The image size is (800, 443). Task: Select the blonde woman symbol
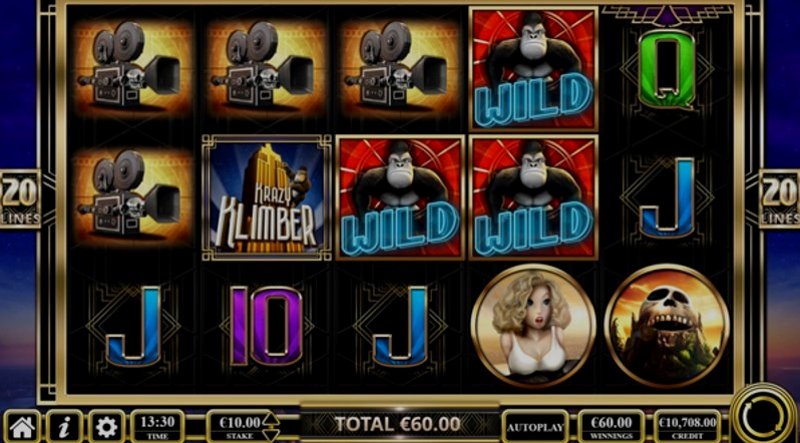pyautogui.click(x=533, y=326)
